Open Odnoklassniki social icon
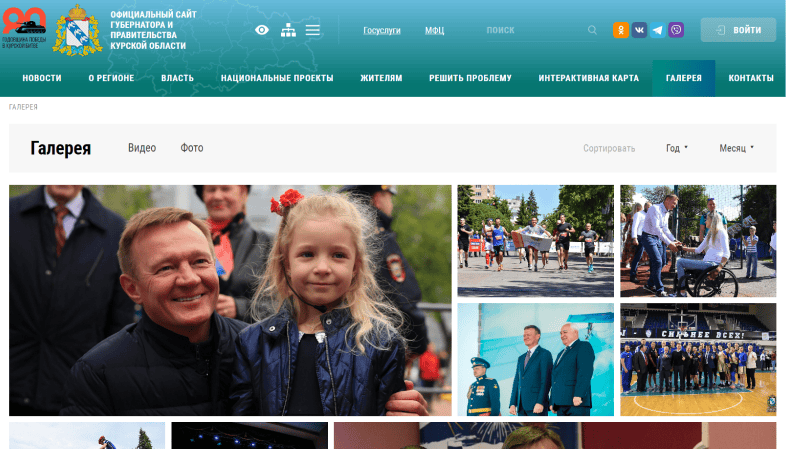 621,30
